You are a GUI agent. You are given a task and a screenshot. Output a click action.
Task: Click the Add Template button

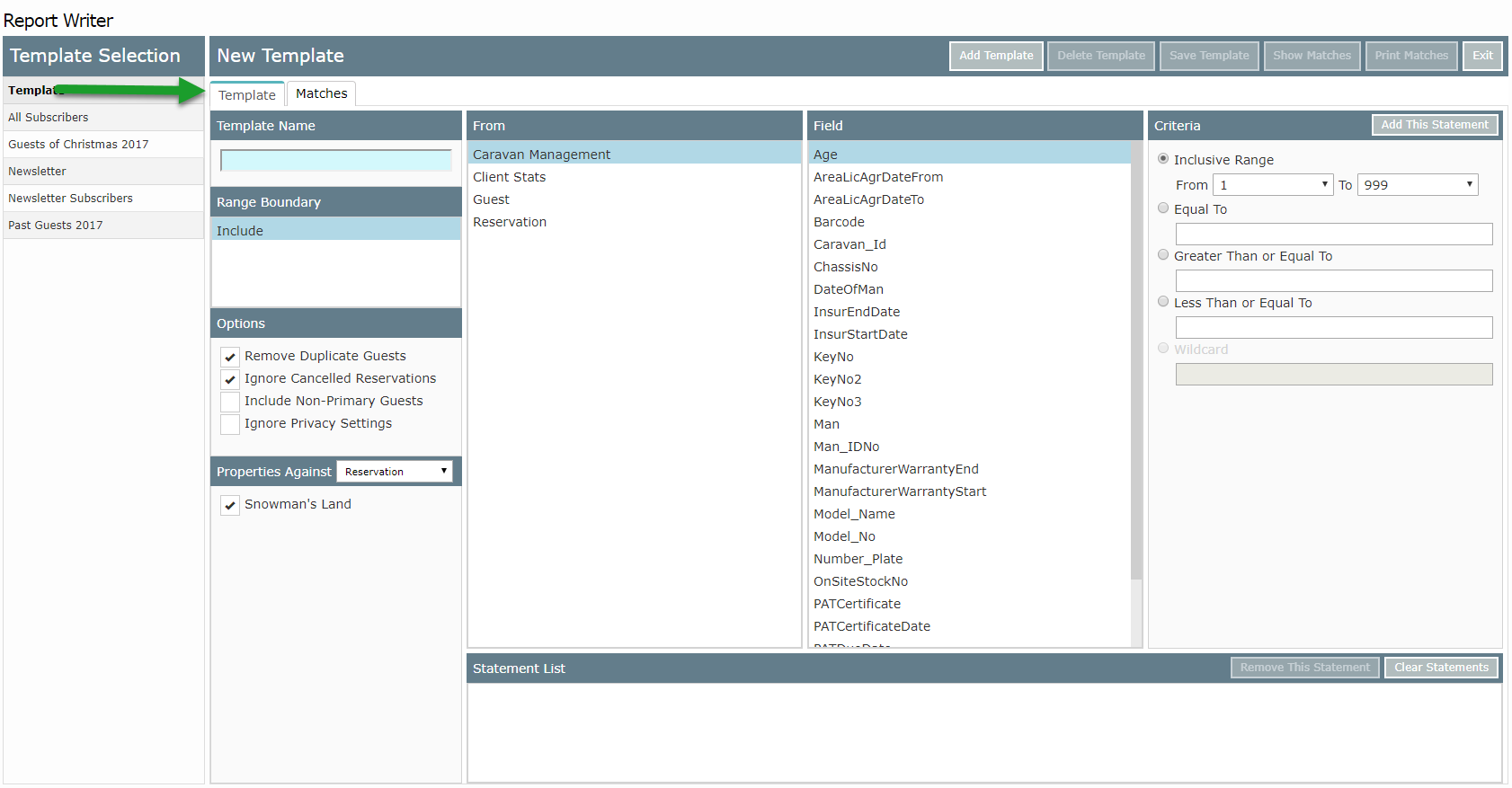coord(996,56)
